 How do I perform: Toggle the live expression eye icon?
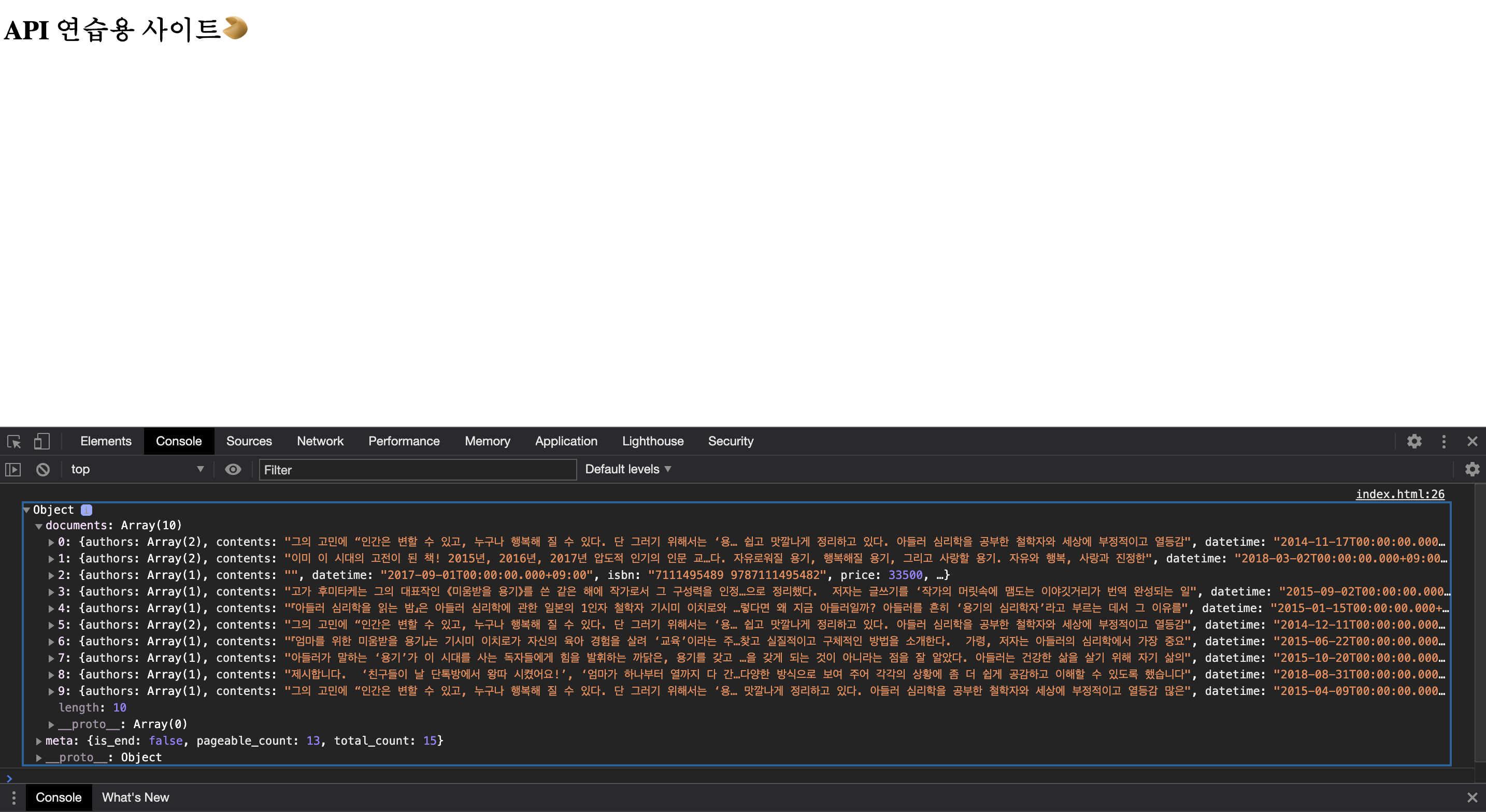[233, 469]
